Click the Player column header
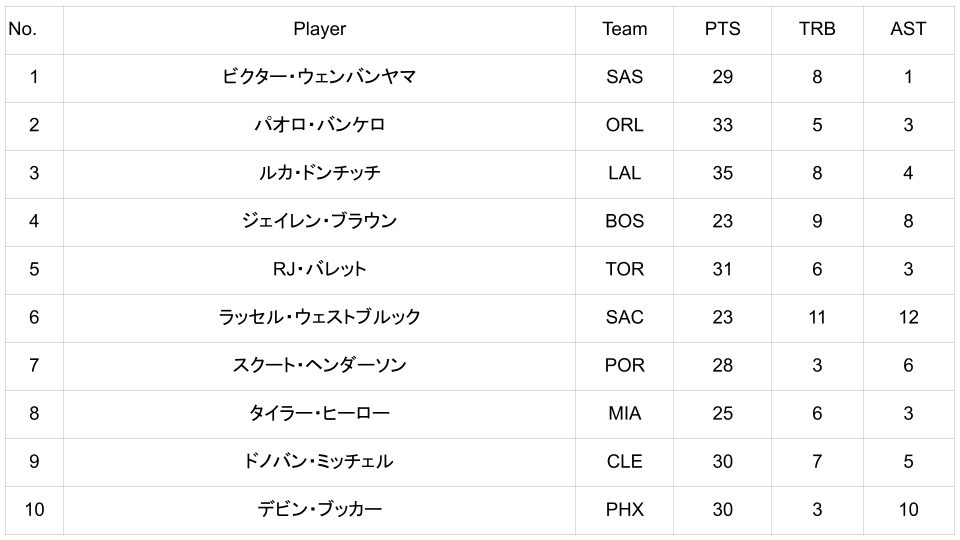Viewport: 960px width, 540px height. click(x=319, y=29)
